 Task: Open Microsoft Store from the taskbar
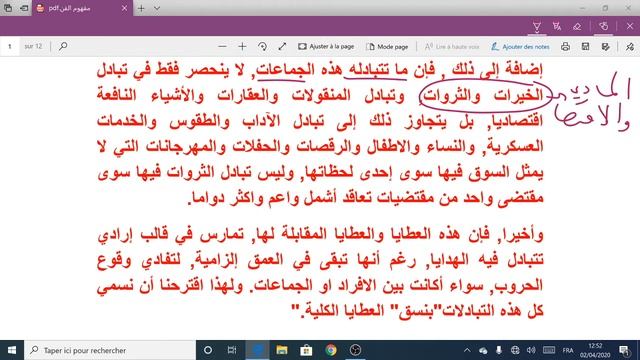click(x=306, y=350)
